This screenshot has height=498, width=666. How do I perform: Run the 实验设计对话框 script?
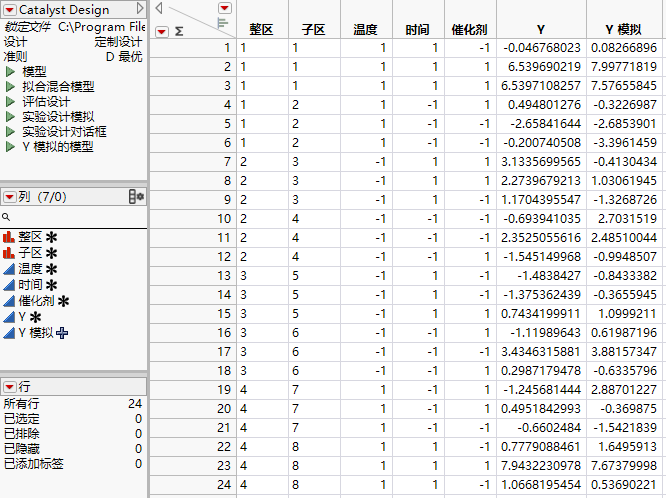click(x=11, y=132)
